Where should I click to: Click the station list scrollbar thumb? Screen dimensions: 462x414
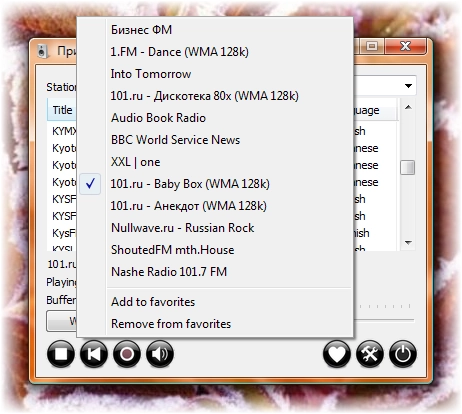pyautogui.click(x=407, y=167)
